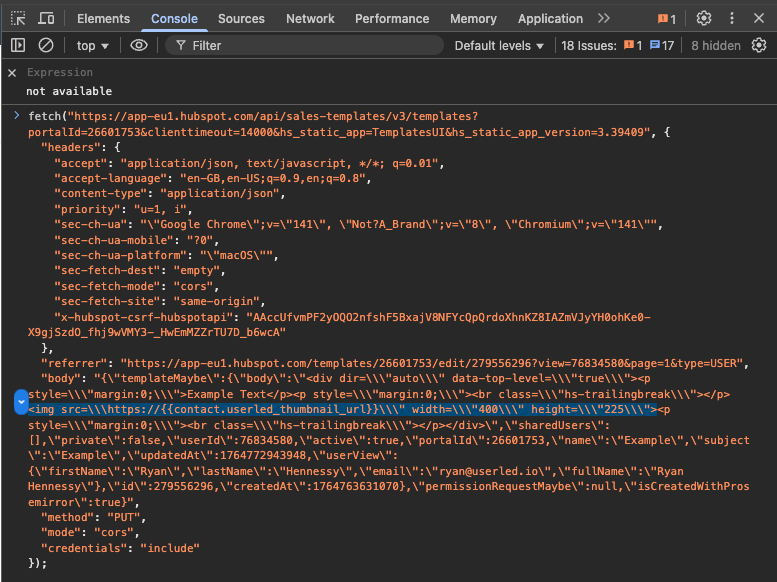Screen dimensions: 777x582
Task: Switch to the Network tab
Action: [x=310, y=18]
